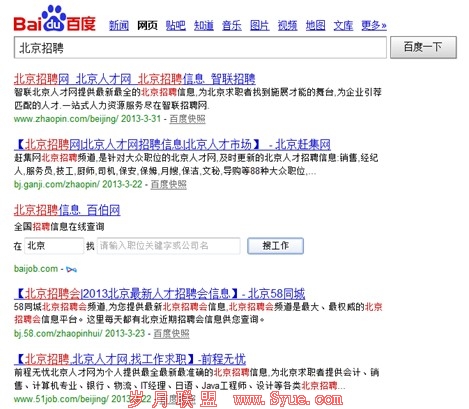
Task: Open the 北京赶集网 result title
Action: (172, 145)
